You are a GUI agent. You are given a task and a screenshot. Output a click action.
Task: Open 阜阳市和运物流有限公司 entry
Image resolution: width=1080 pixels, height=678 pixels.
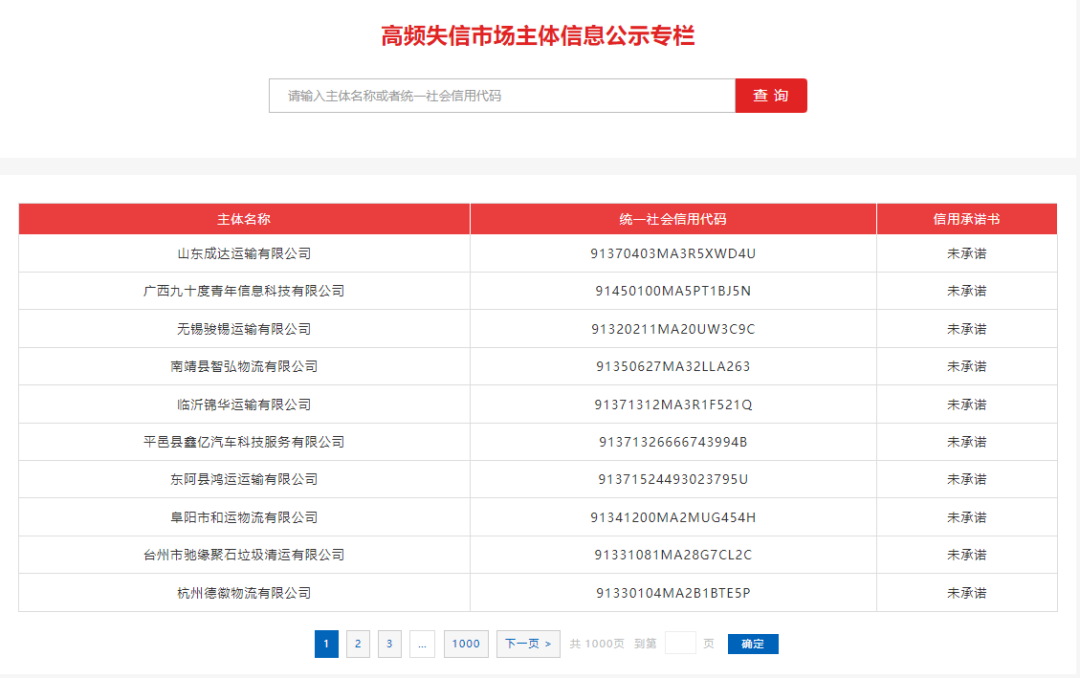click(244, 518)
